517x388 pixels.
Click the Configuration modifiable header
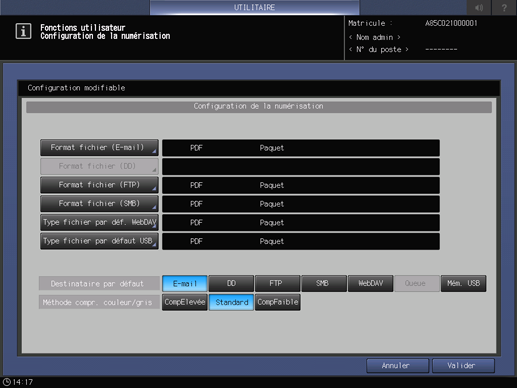(259, 88)
